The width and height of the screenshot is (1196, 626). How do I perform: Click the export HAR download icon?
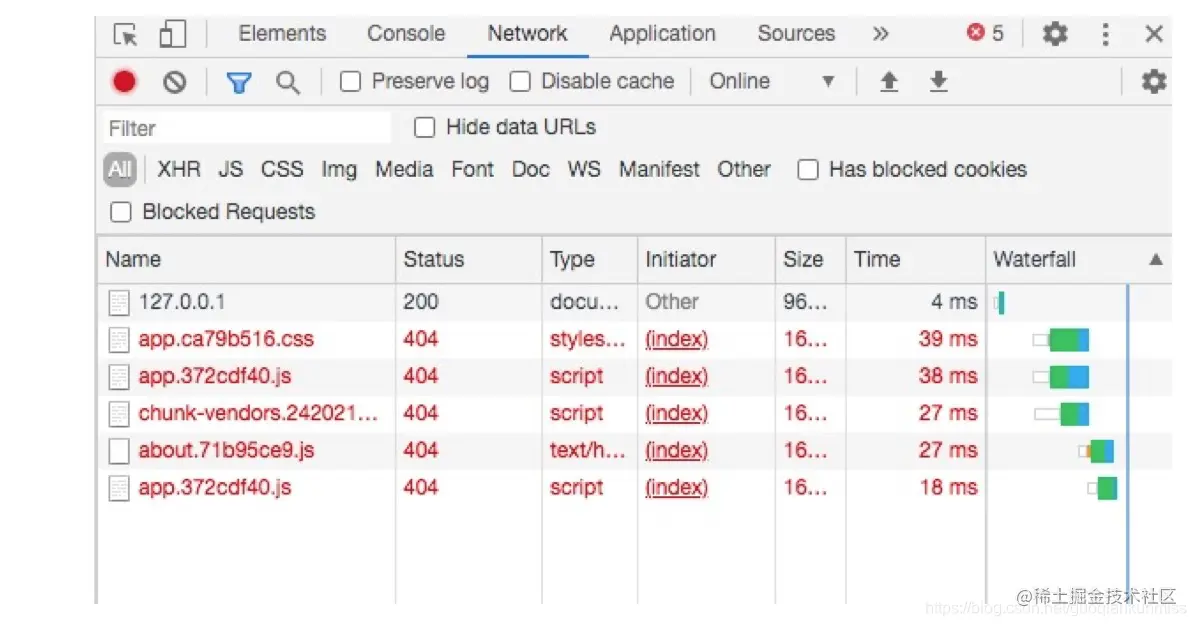click(x=938, y=82)
